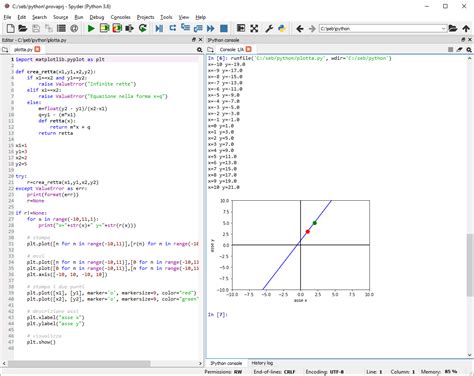Open the Source menu
The width and height of the screenshot is (474, 376).
point(60,17)
